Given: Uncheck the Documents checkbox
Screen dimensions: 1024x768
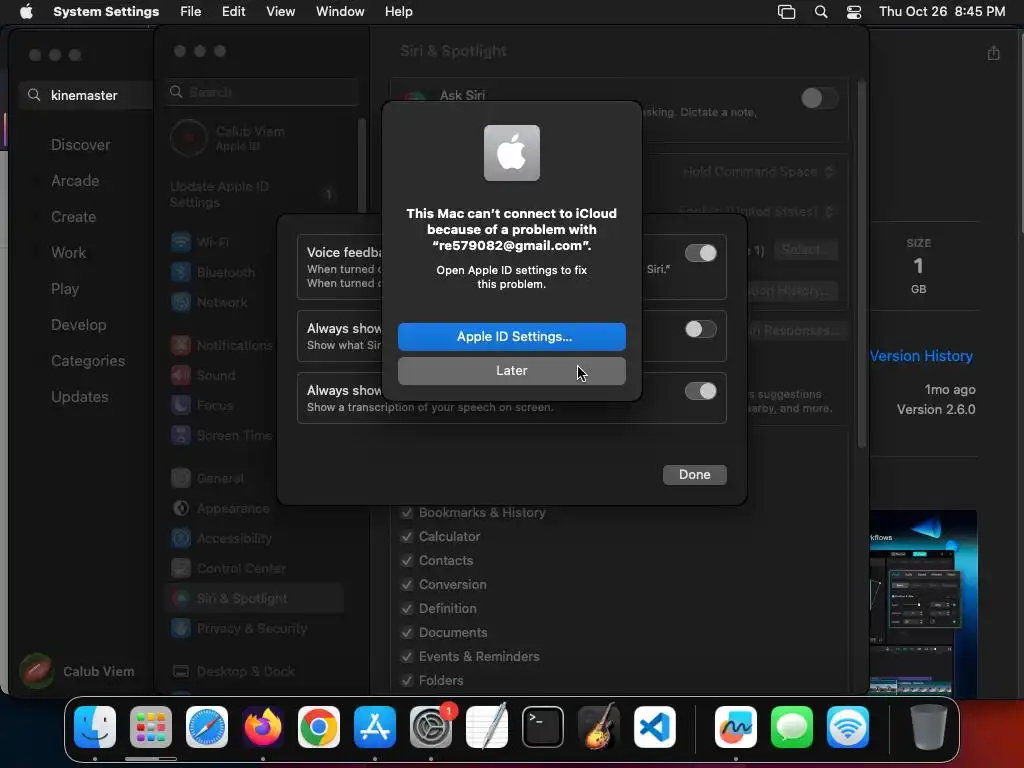Looking at the screenshot, I should tap(407, 633).
